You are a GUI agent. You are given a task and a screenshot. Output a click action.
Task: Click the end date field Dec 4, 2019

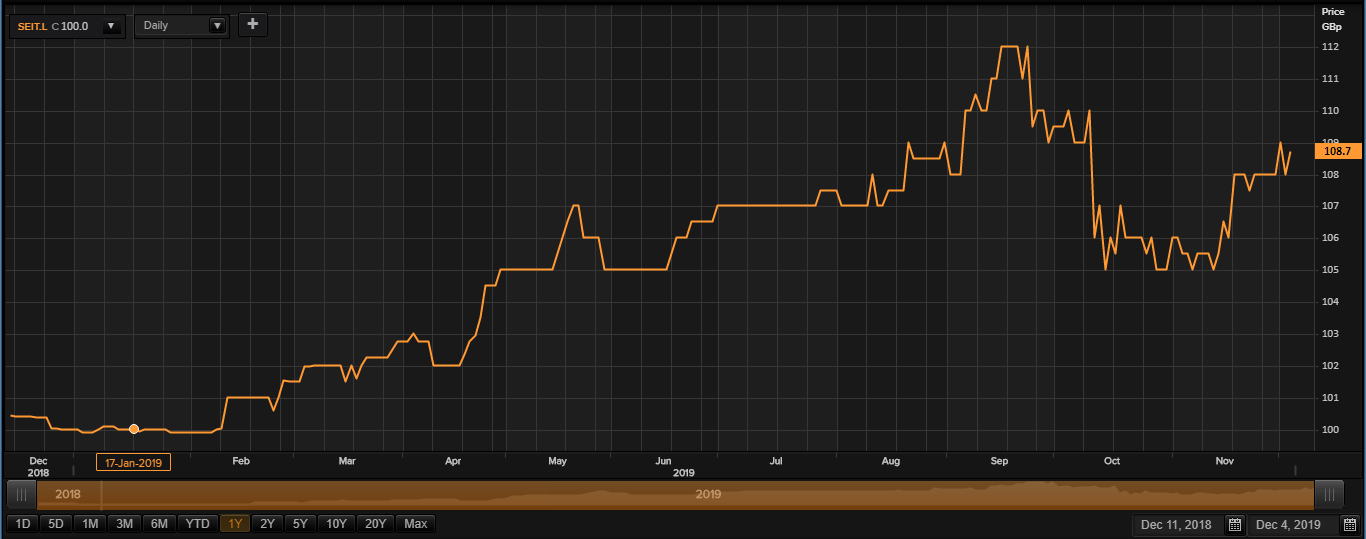(x=1291, y=525)
